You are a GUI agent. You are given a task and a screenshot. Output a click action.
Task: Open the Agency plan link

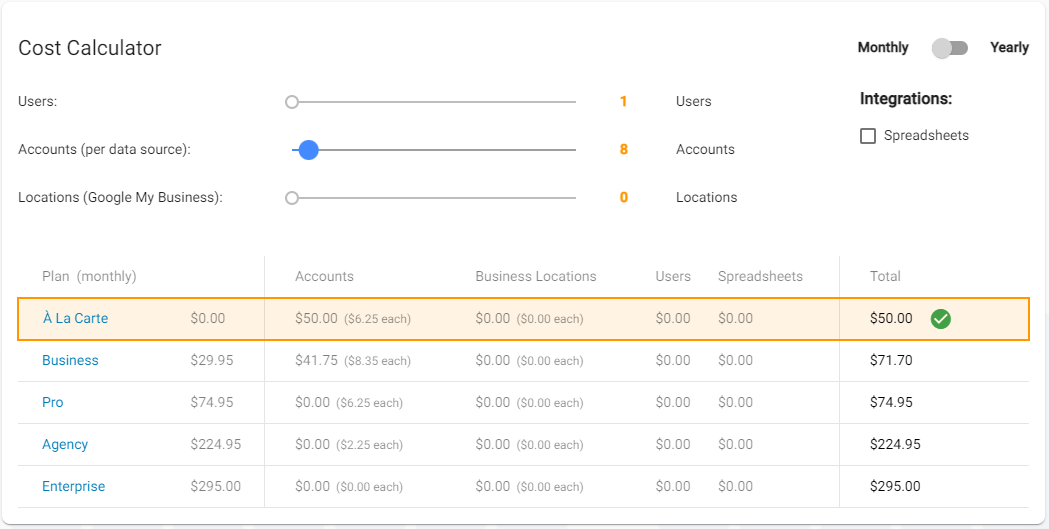65,445
